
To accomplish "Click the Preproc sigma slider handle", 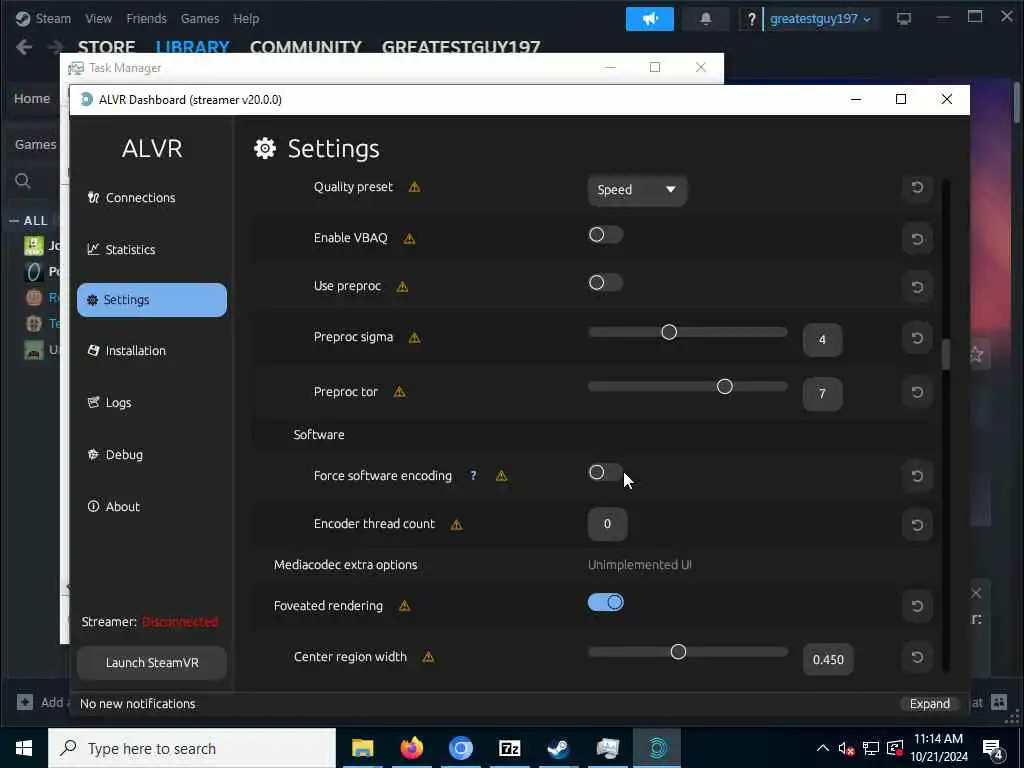I will 669,332.
